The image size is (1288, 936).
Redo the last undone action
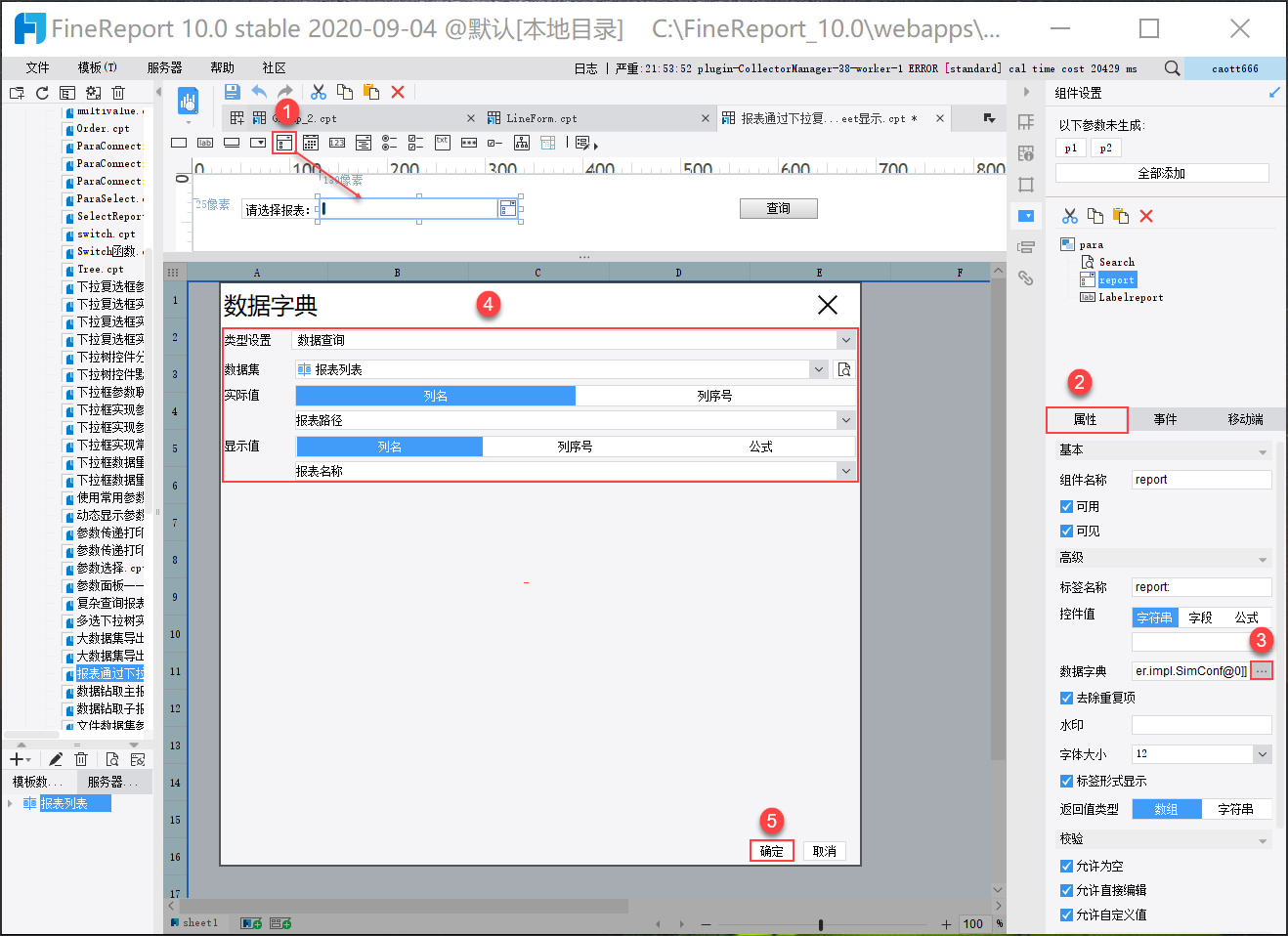click(285, 92)
